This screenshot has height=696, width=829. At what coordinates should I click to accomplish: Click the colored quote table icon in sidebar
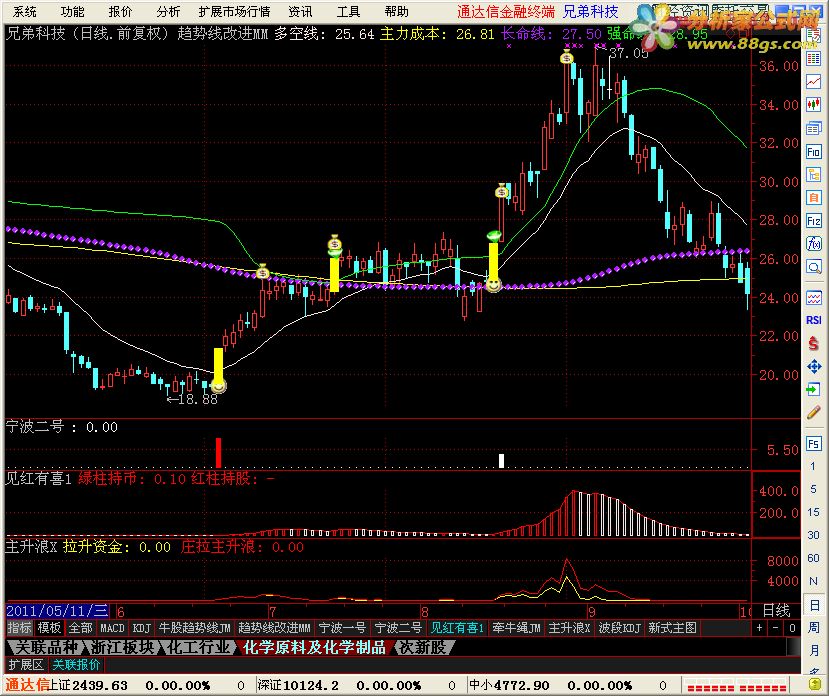pyautogui.click(x=814, y=58)
